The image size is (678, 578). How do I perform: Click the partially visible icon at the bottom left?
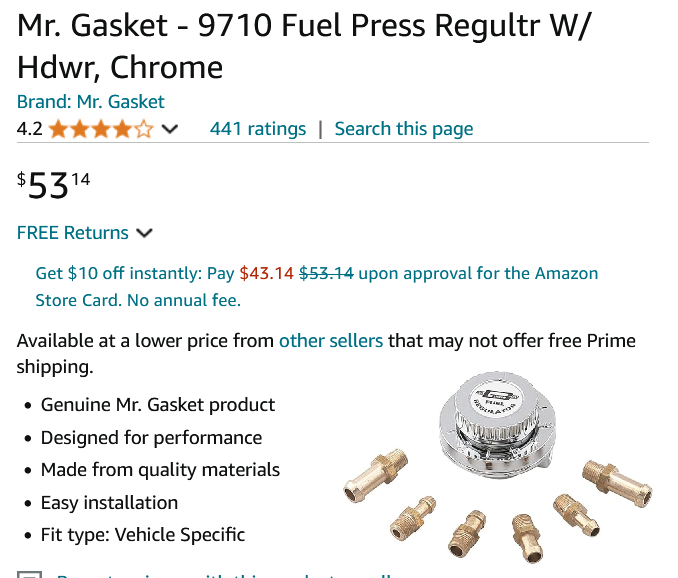click(x=30, y=574)
